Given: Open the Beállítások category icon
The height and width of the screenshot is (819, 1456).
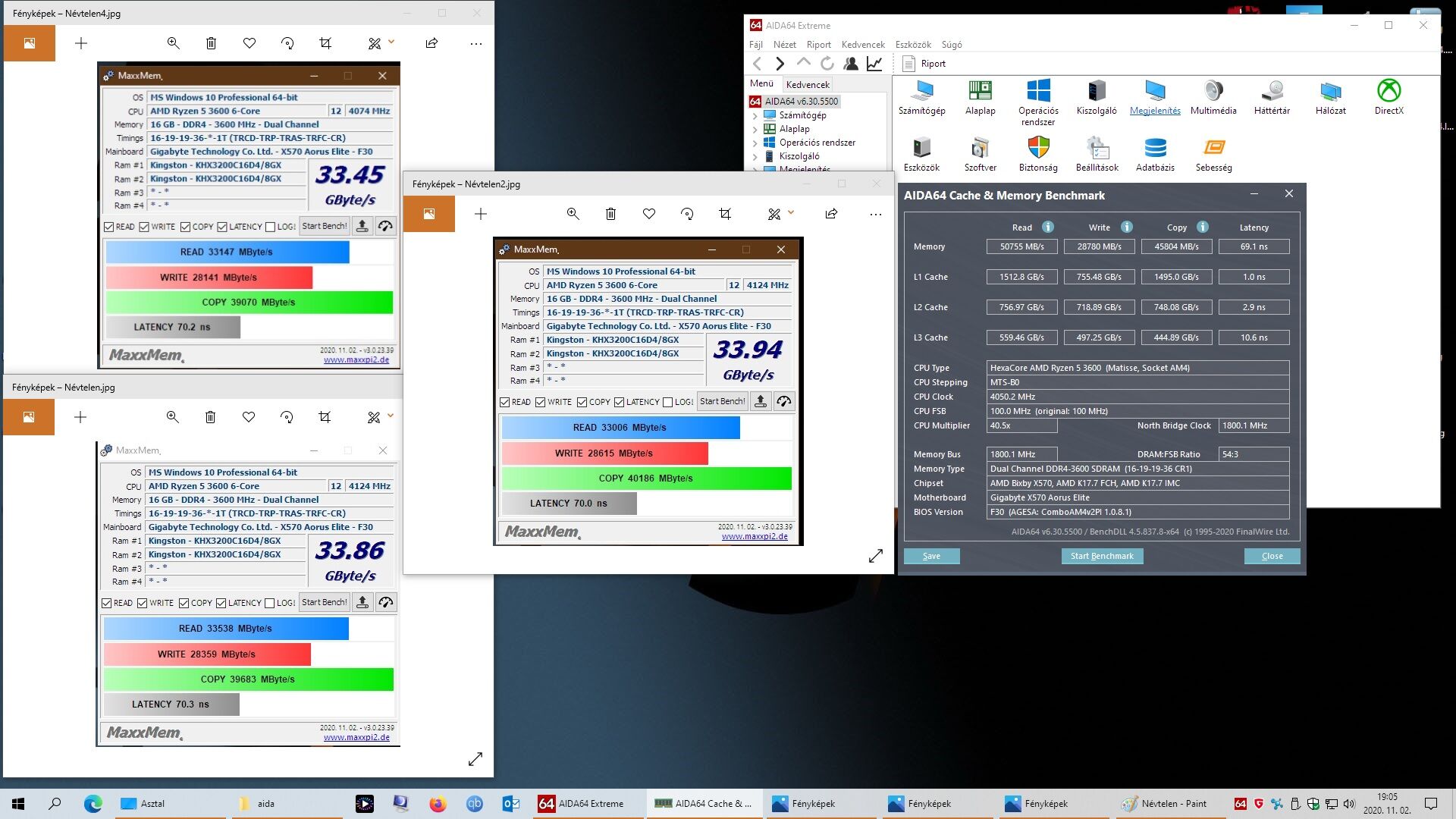Looking at the screenshot, I should click(1097, 154).
